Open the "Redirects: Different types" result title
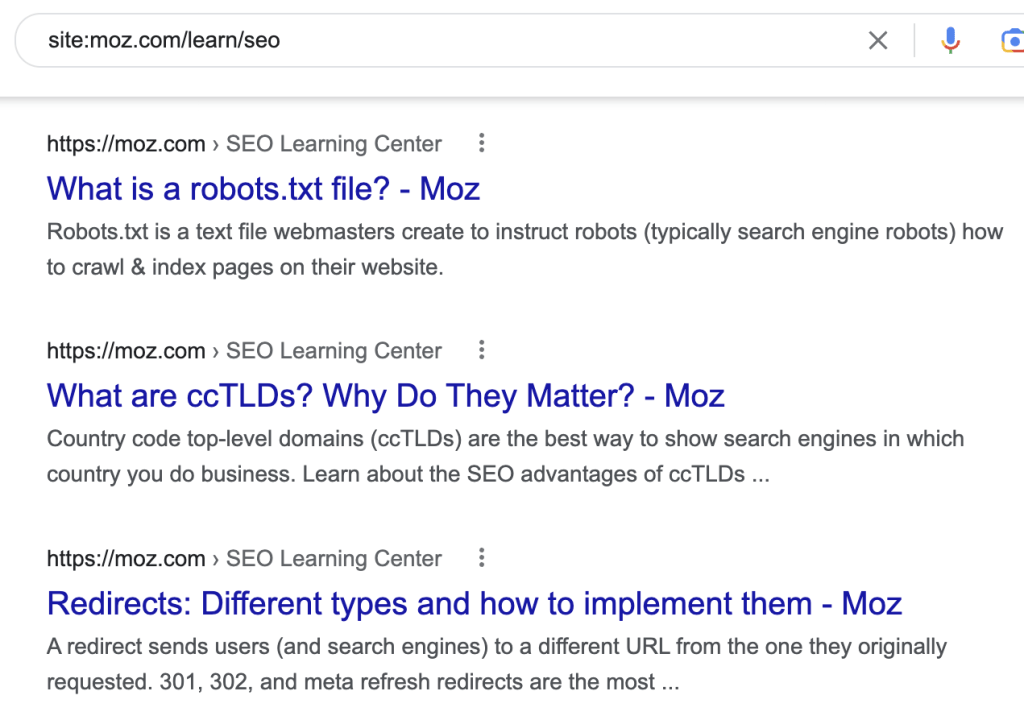The image size is (1024, 720). (x=474, y=604)
